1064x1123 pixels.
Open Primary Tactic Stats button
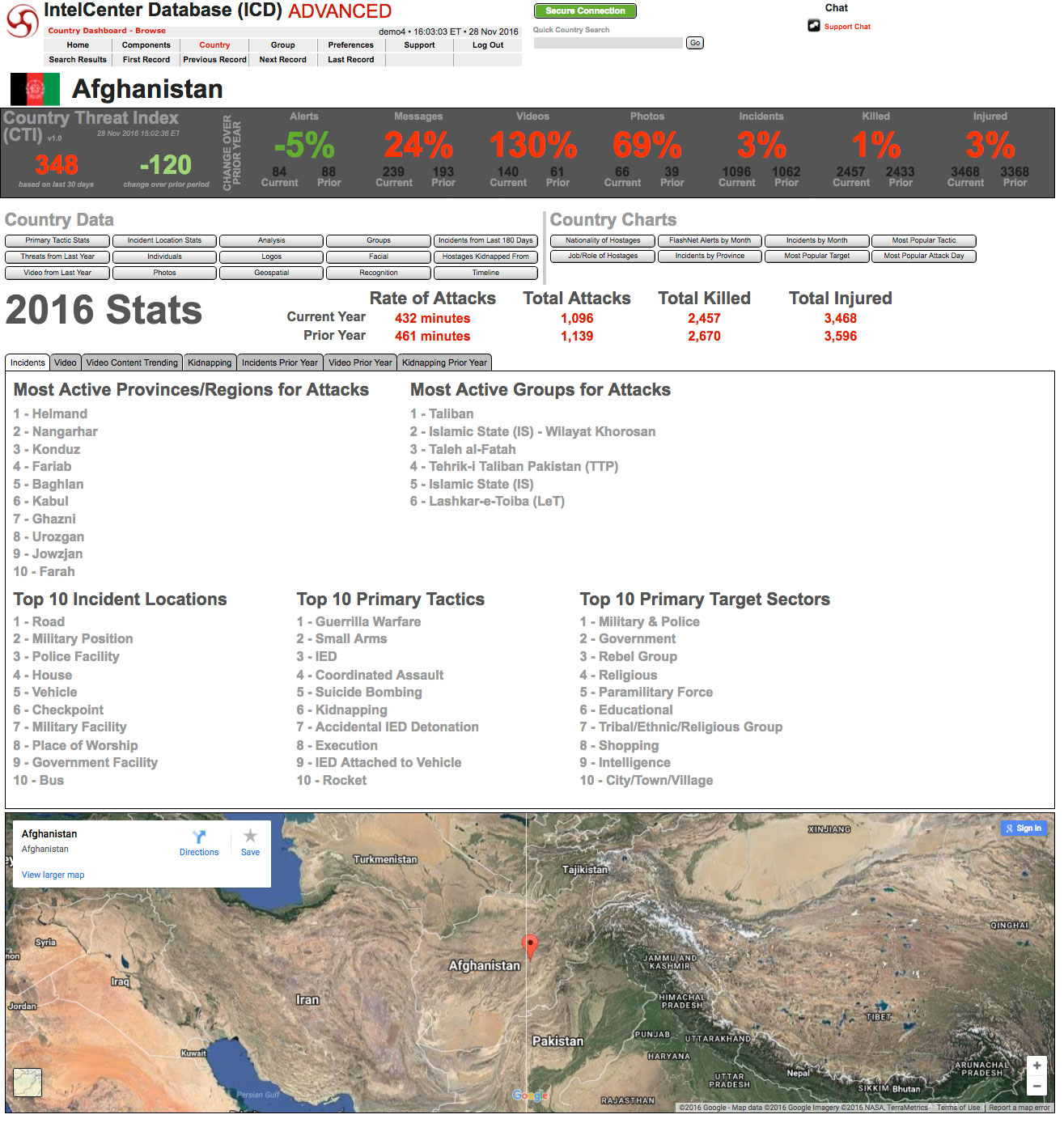point(57,241)
